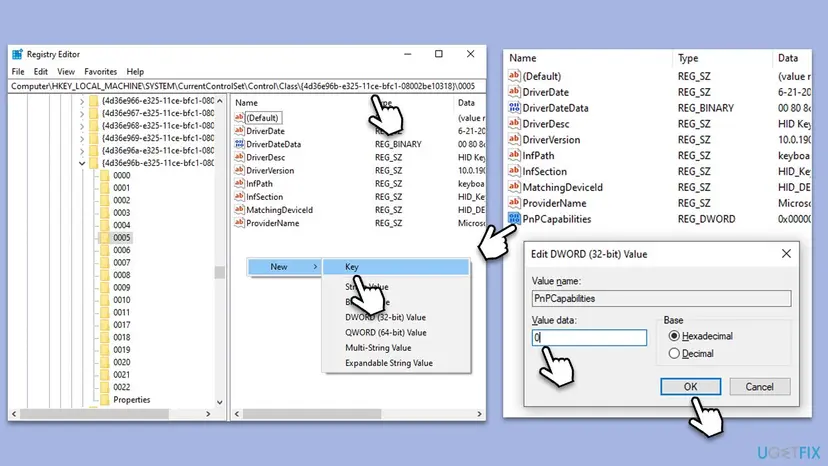Image resolution: width=828 pixels, height=466 pixels.
Task: Select the ProviderName string icon in Registry Editor
Action: pos(239,223)
